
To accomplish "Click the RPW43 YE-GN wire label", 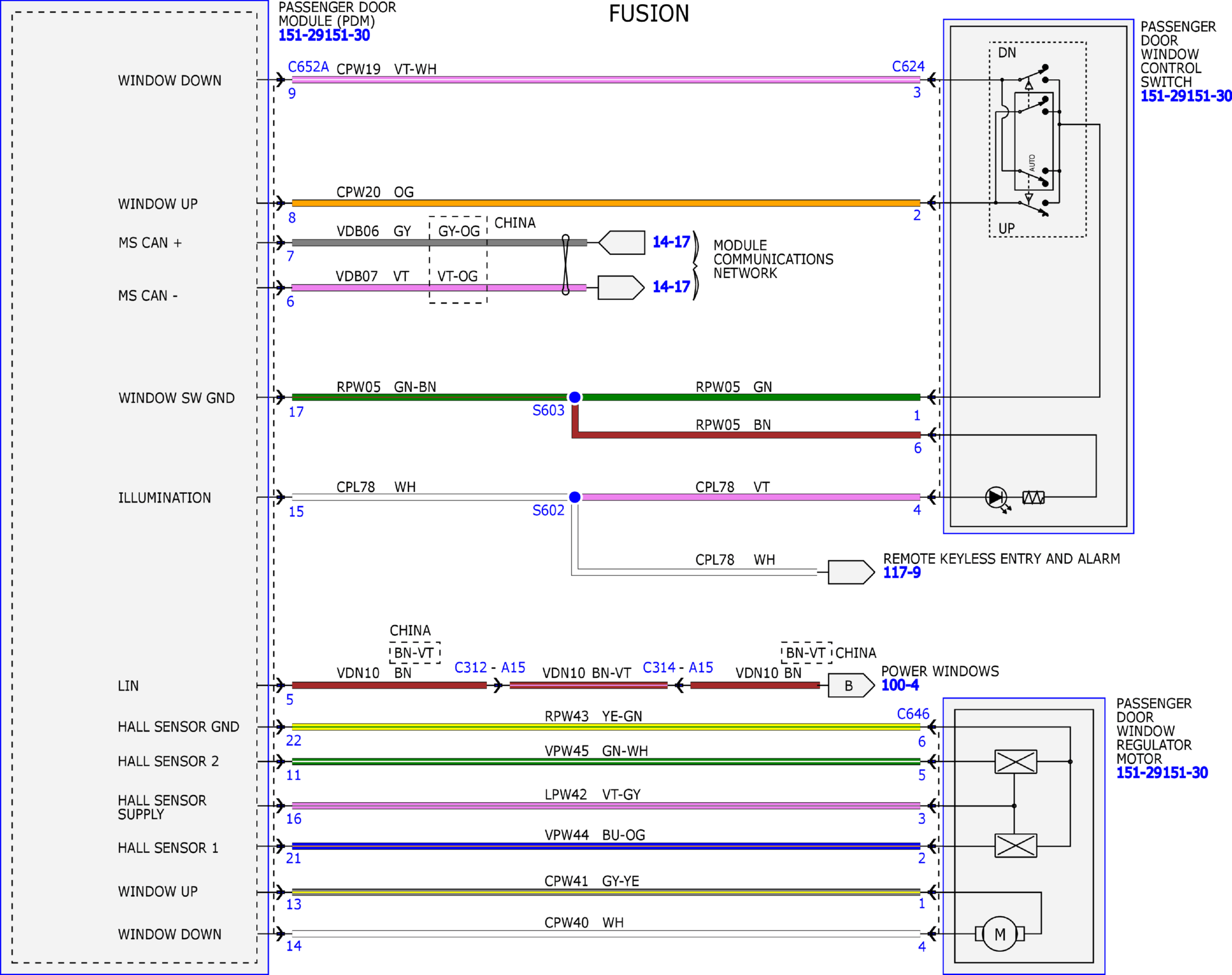I will (593, 717).
